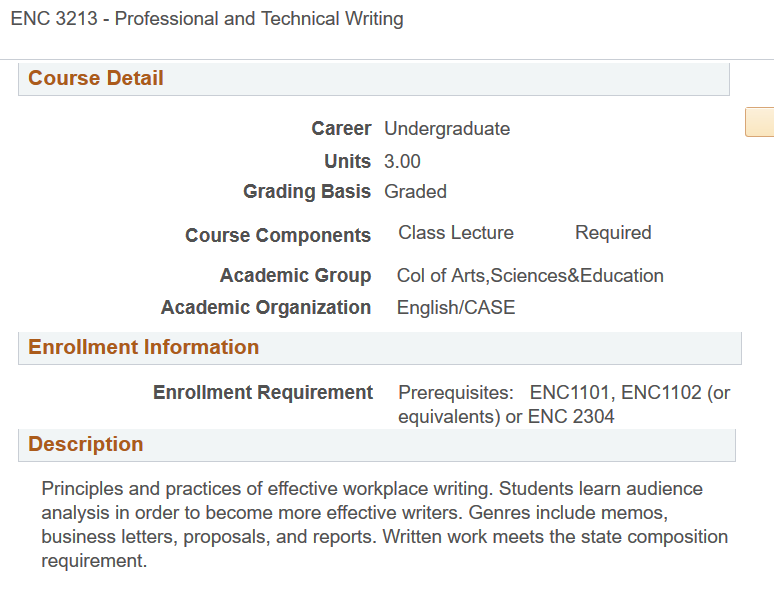Viewport: 774px width, 604px height.
Task: Click the 3.00 units value
Action: point(402,161)
